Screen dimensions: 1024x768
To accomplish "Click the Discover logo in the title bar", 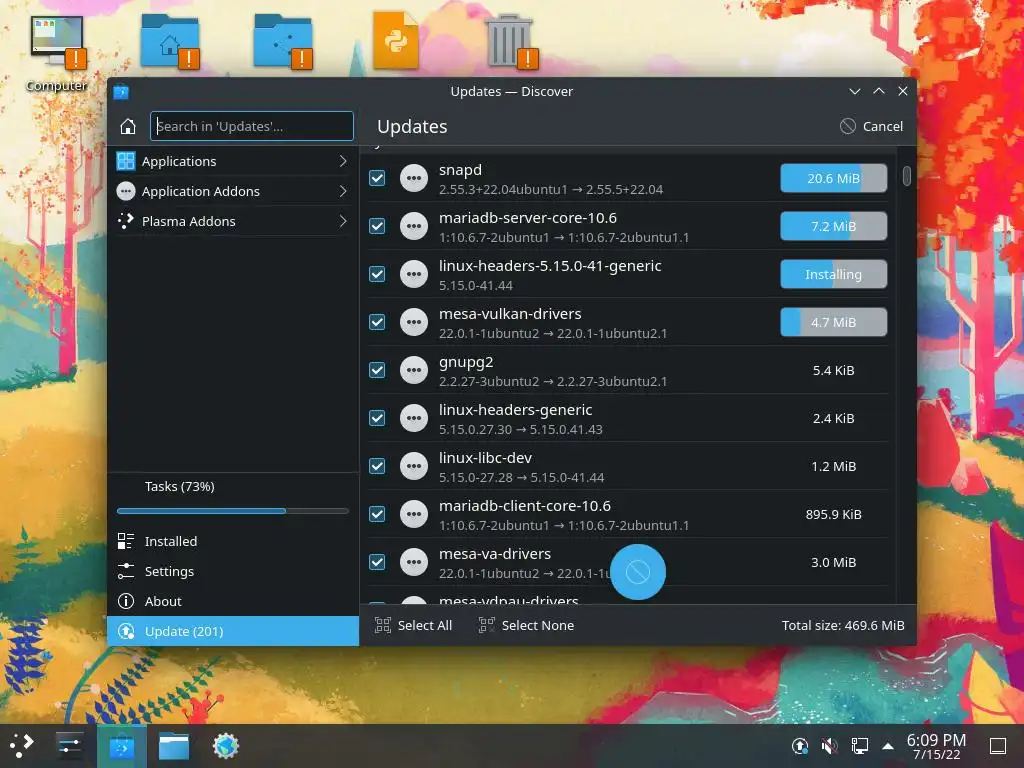I will (x=121, y=91).
